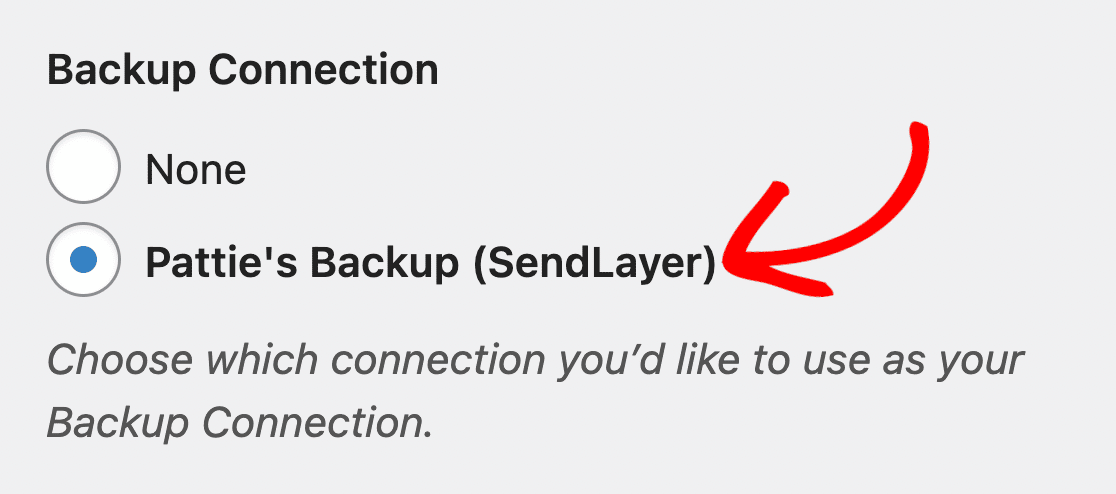Select the None radio button
1116x494 pixels.
(x=83, y=167)
